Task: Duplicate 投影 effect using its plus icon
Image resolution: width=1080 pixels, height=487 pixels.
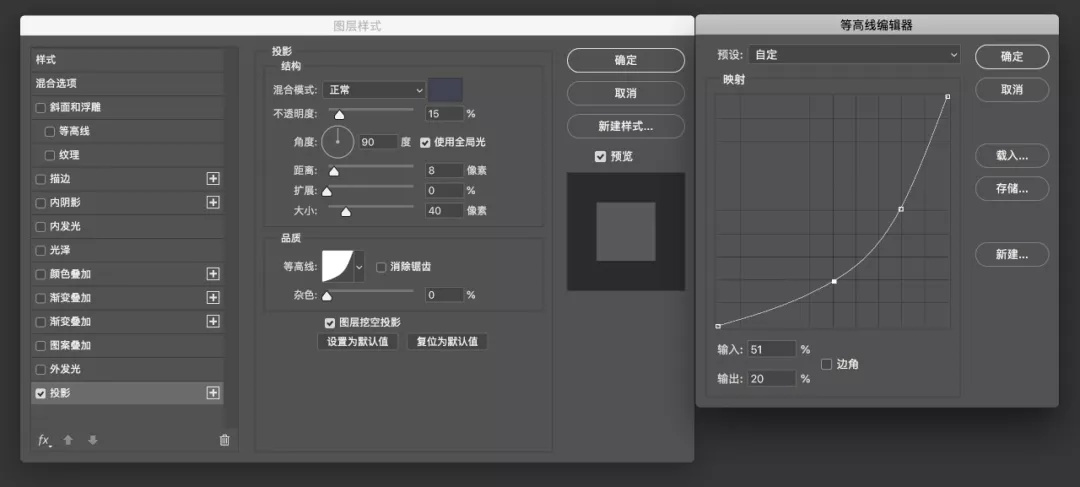Action: pos(212,393)
